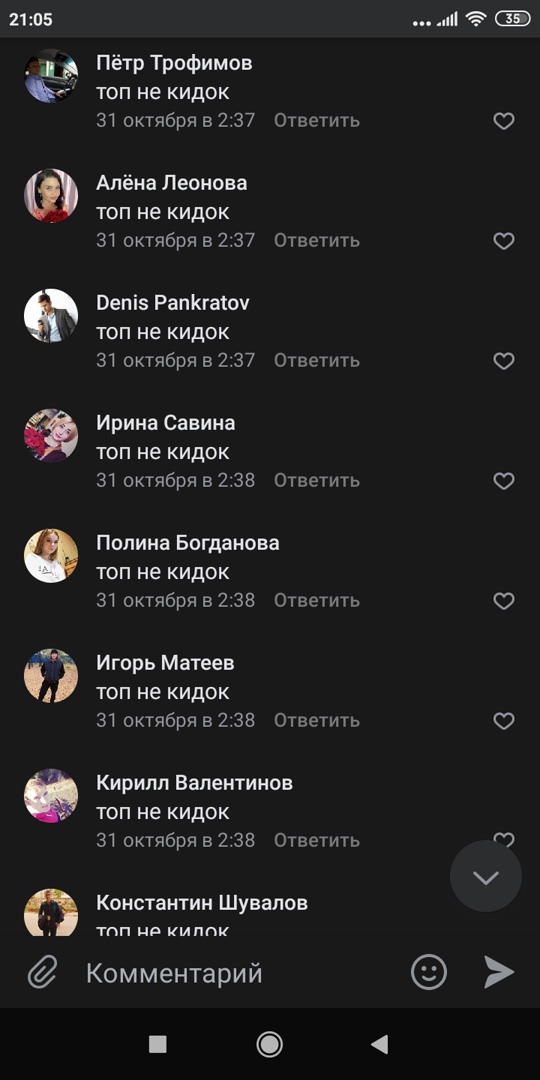Toggle like on Denis Pankratov's comment
Image resolution: width=540 pixels, height=1080 pixels.
(x=504, y=361)
